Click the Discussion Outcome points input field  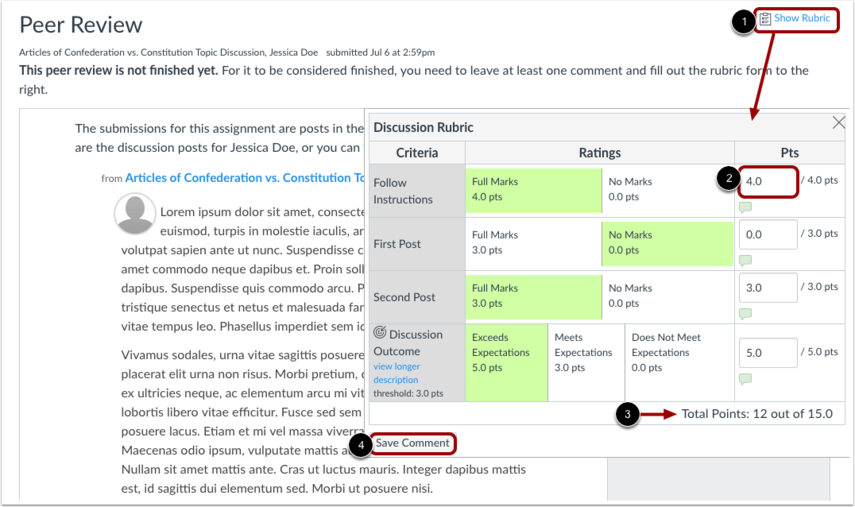768,353
